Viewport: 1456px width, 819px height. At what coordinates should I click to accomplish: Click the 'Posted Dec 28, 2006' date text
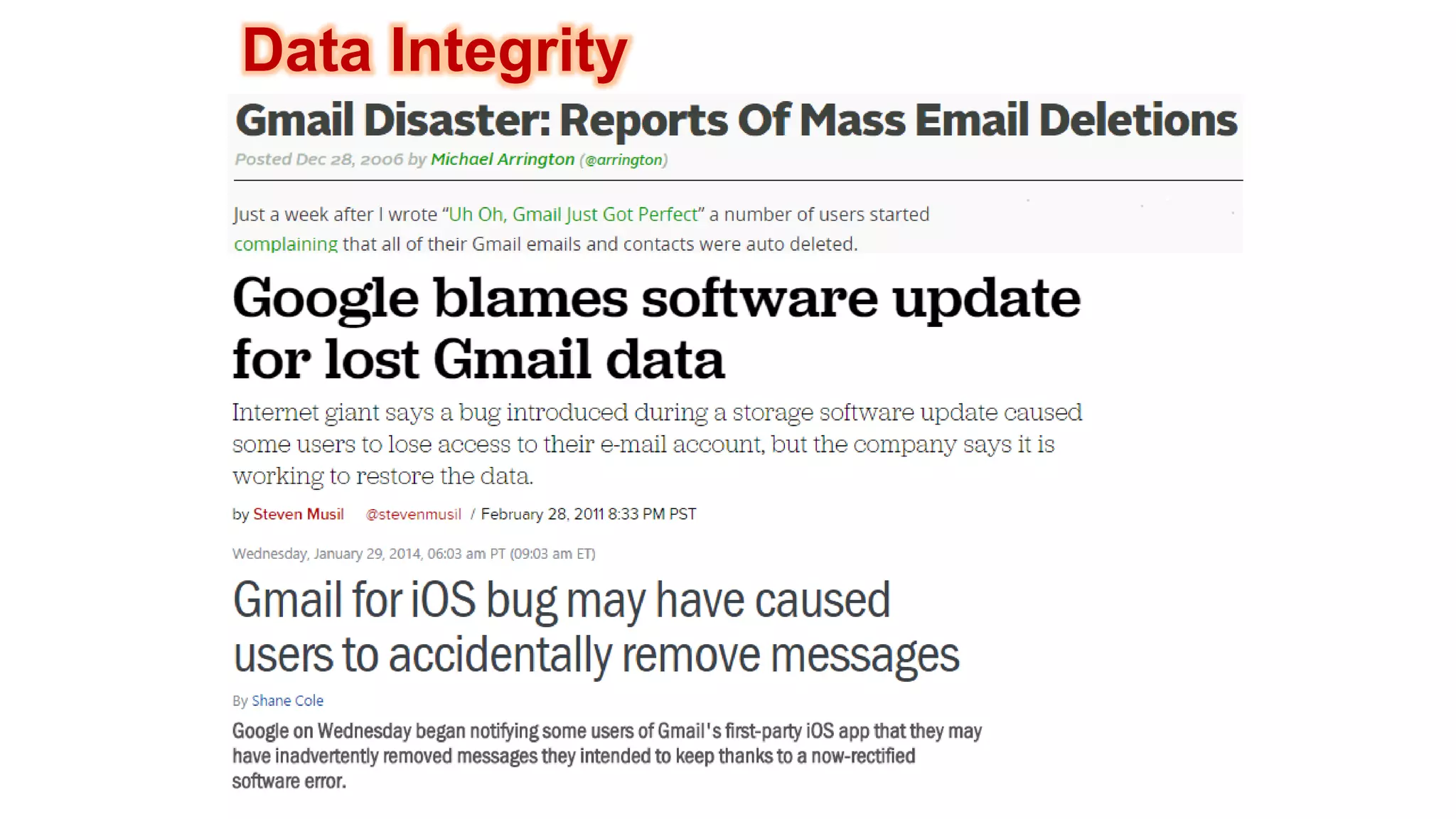(x=319, y=159)
